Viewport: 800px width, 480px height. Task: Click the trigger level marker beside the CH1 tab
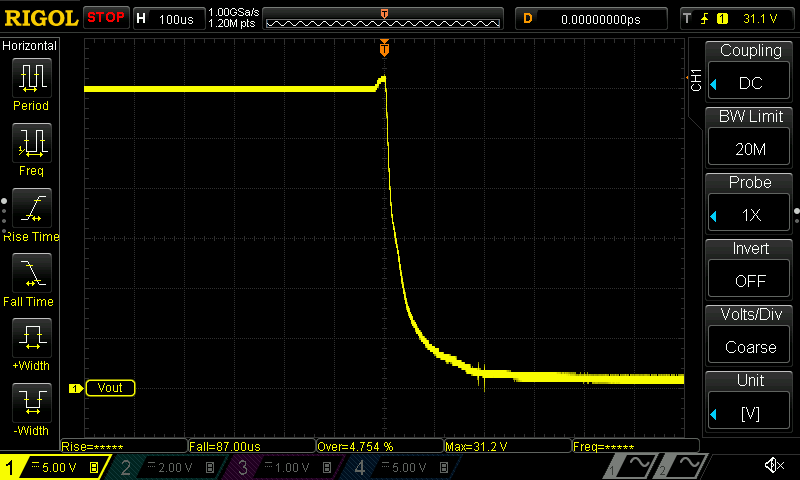pyautogui.click(x=687, y=78)
